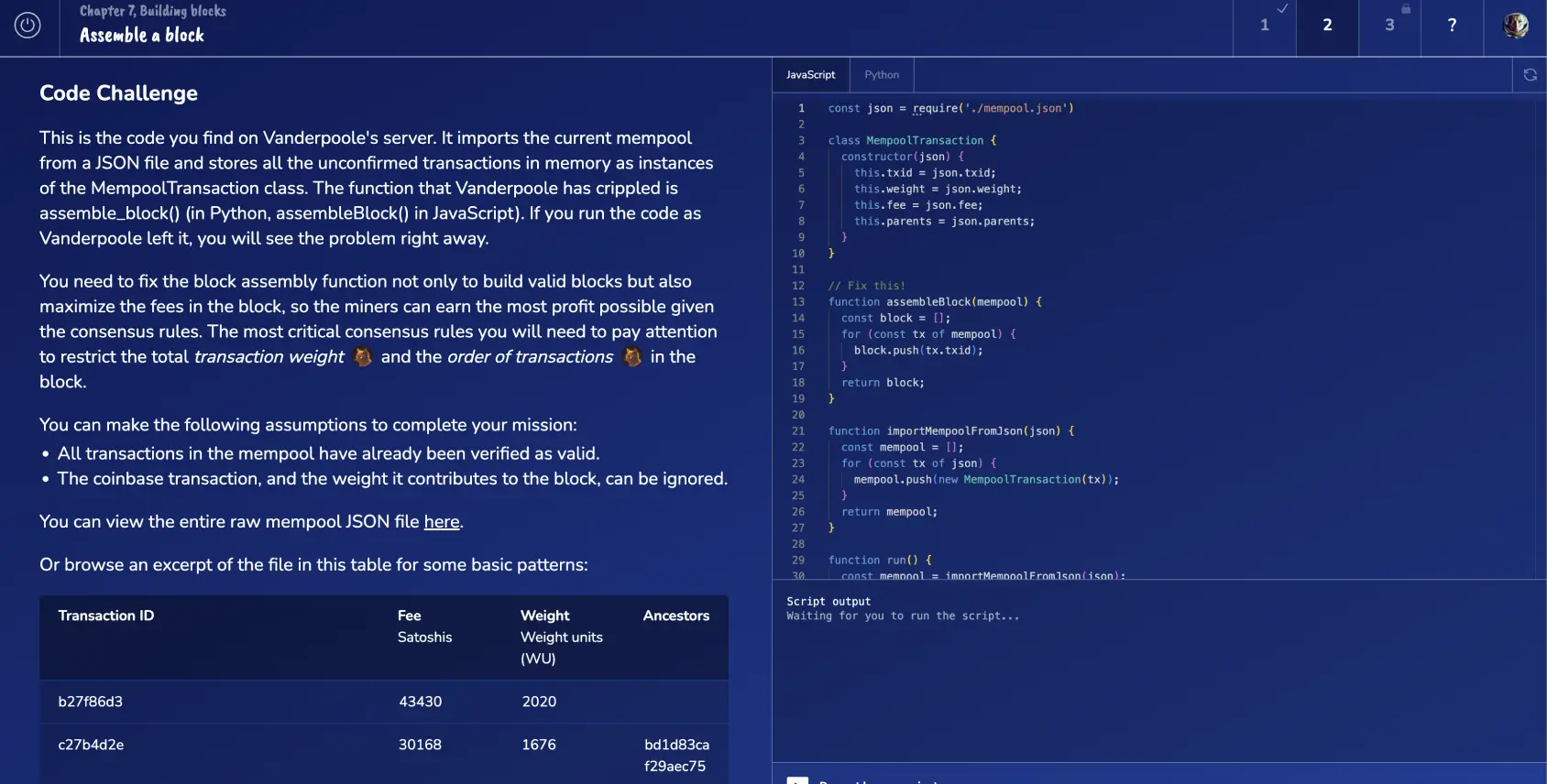Click the reset code refresh icon
Screen dimensions: 1547x784
[x=1530, y=75]
